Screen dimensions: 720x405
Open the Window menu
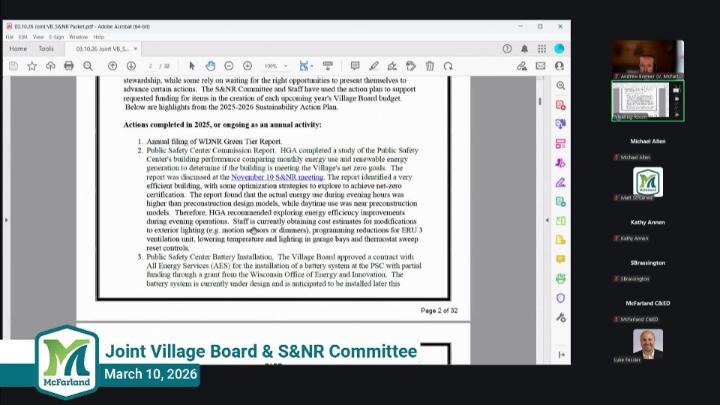79,37
